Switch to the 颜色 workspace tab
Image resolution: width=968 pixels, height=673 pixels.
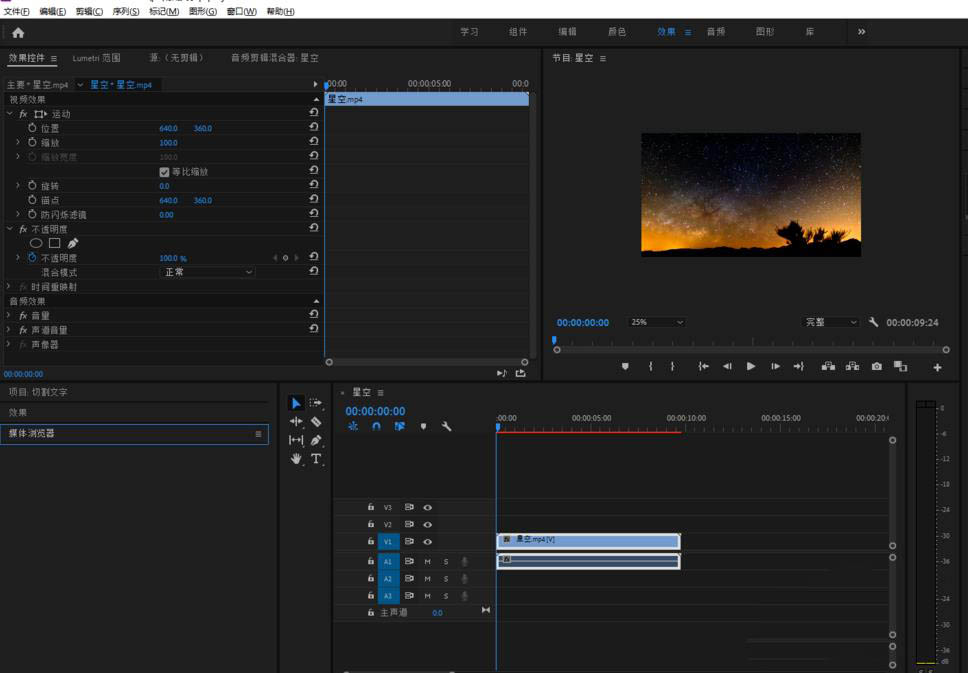(x=617, y=32)
